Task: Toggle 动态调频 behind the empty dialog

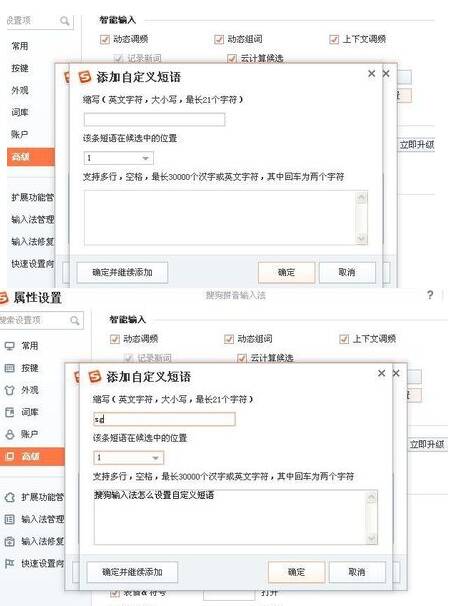Action: [105, 39]
